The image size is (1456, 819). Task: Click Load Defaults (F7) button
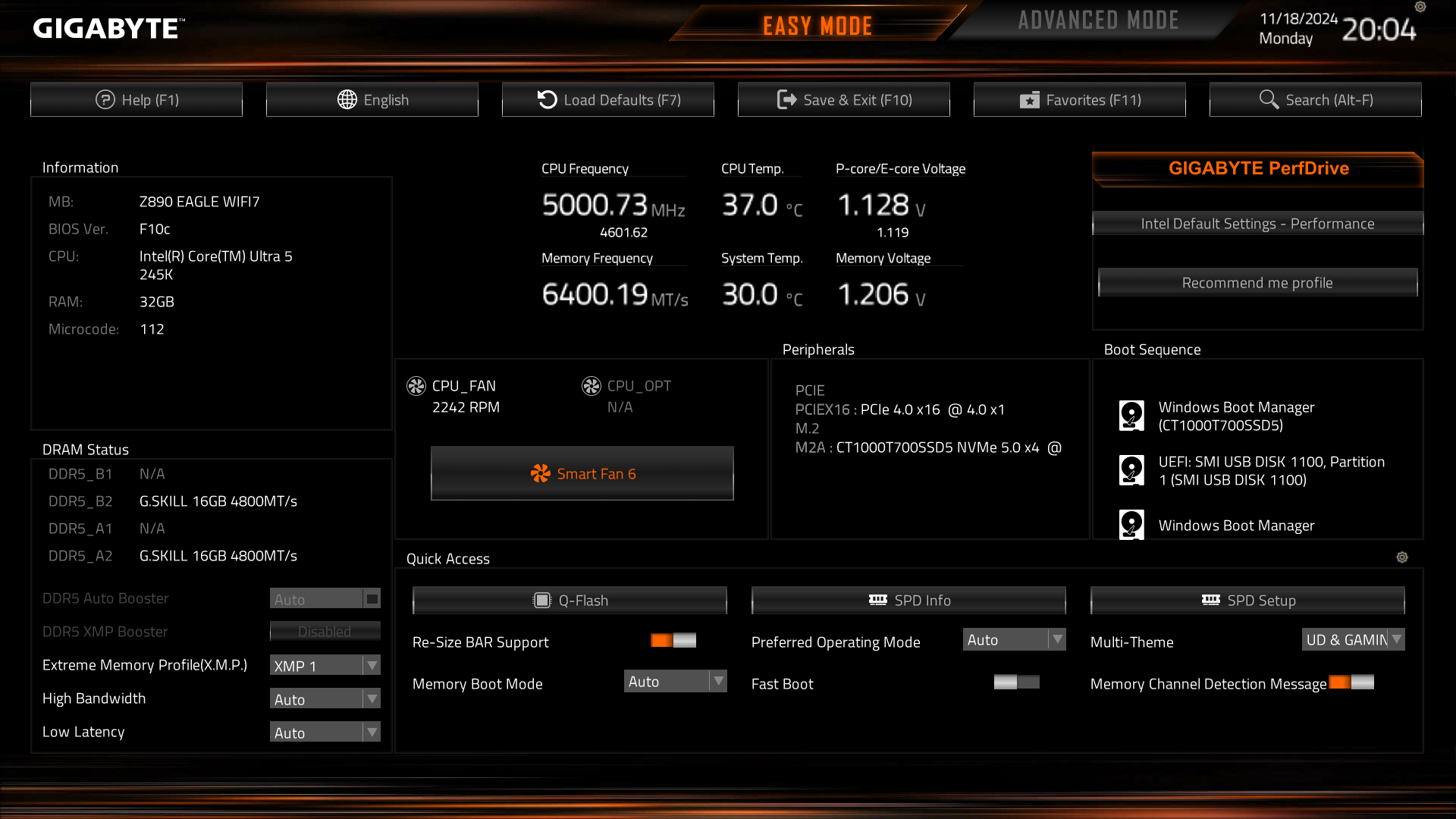coord(608,99)
